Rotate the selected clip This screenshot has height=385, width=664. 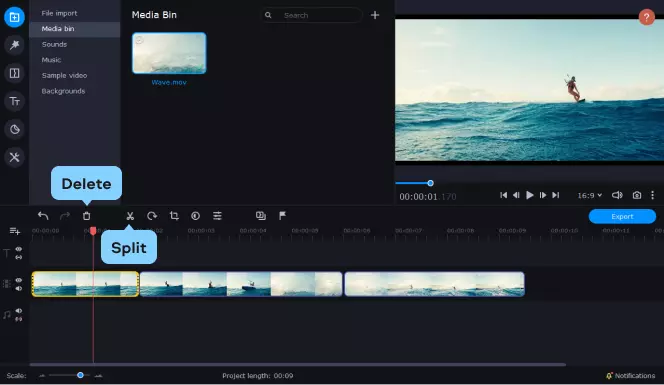(x=152, y=216)
